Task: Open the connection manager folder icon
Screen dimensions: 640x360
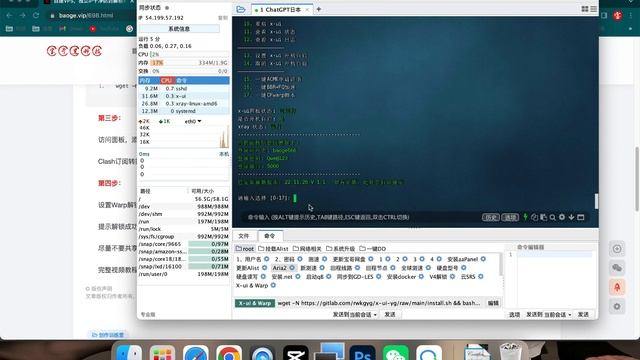Action: click(241, 9)
